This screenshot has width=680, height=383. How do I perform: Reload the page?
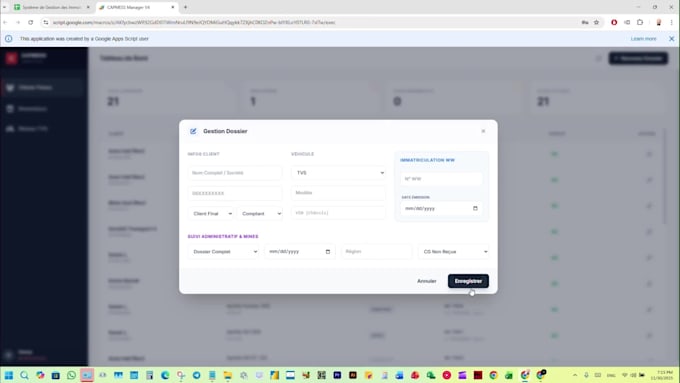click(x=31, y=22)
